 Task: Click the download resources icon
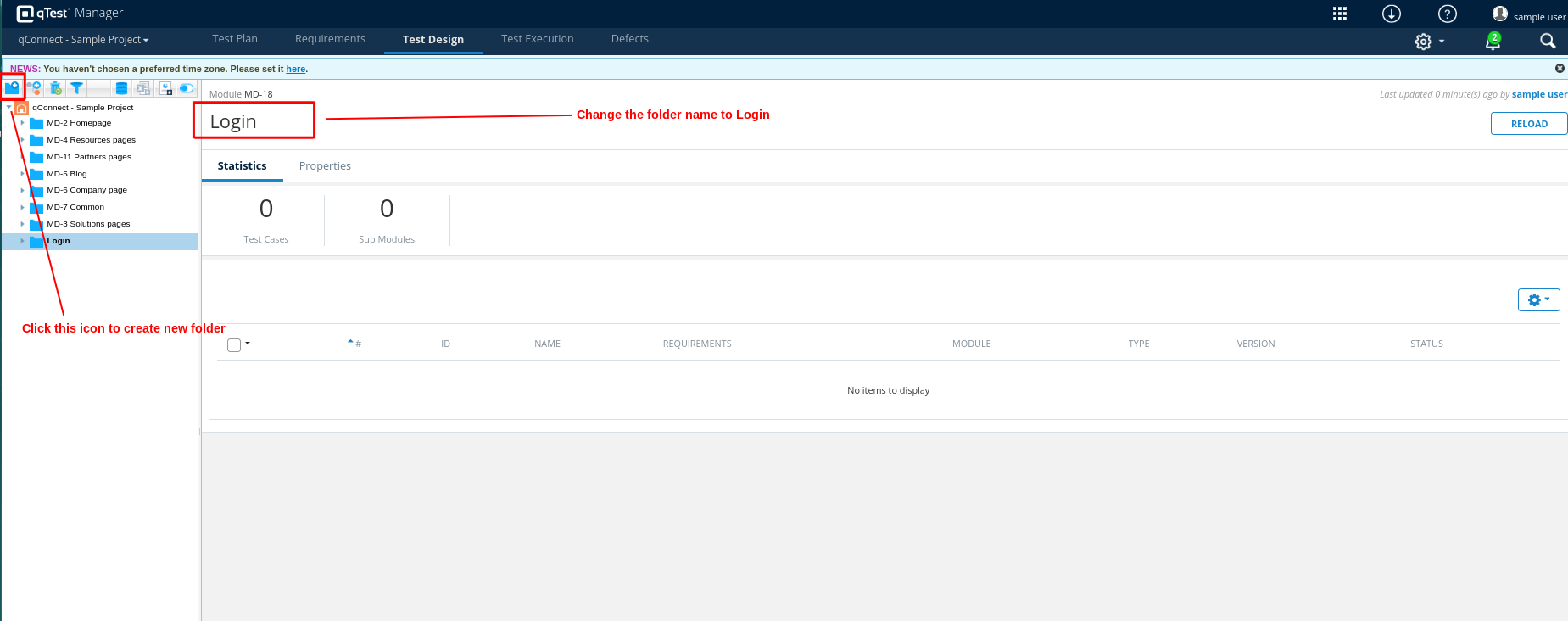pos(1392,14)
